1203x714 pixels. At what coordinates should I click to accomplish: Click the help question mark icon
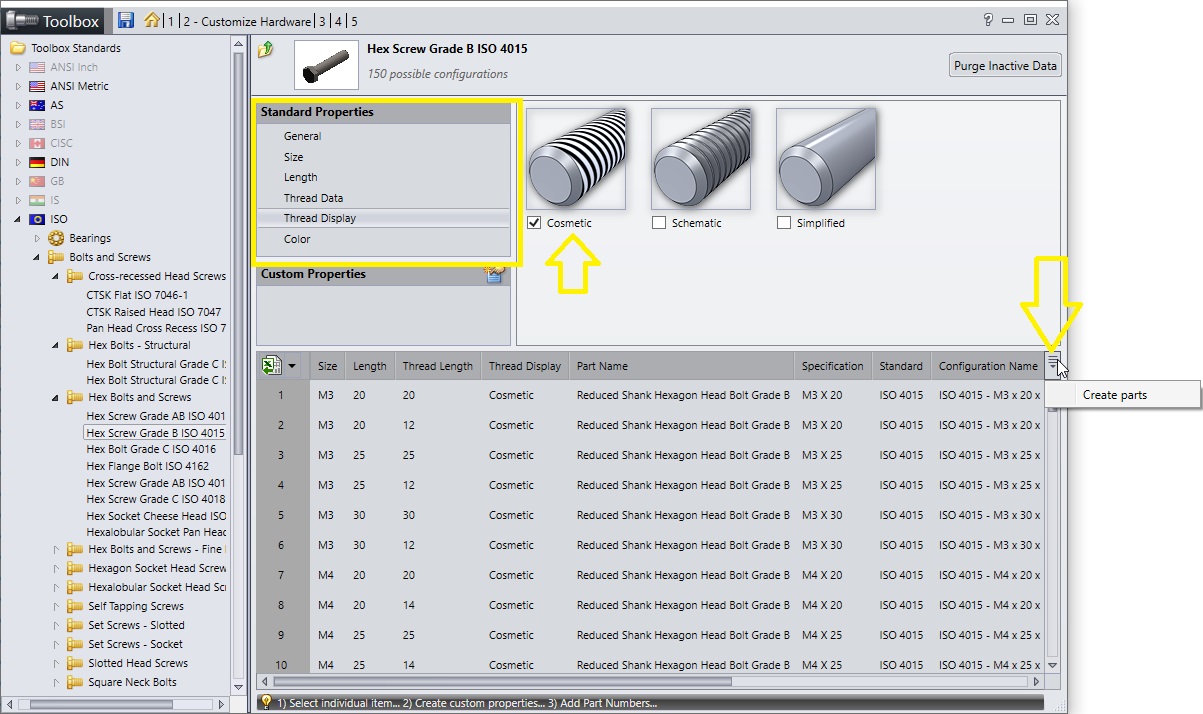(x=988, y=19)
